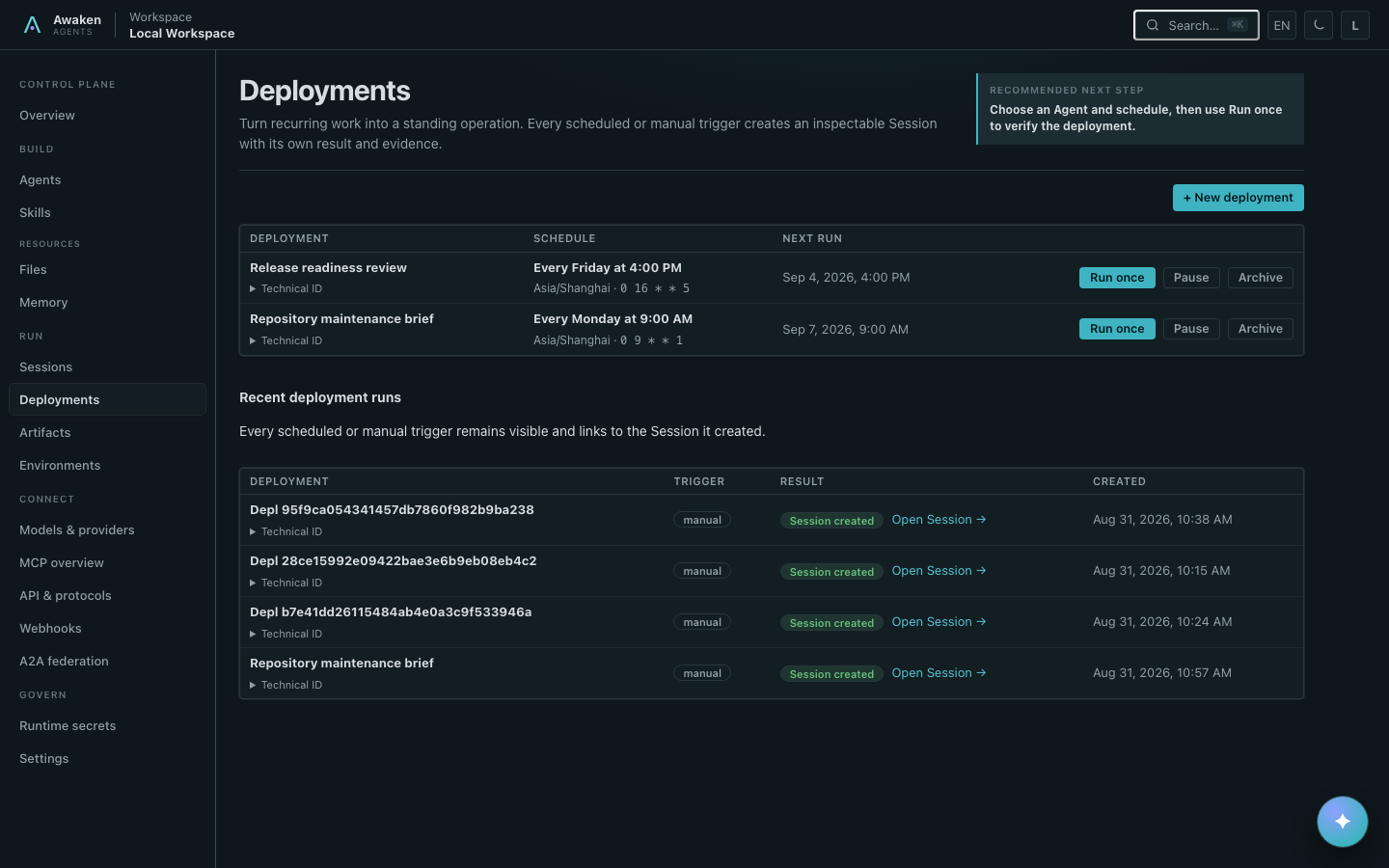Screen dimensions: 1389x868
Task: Expand Technical ID under Repository maintenance brief schedule row
Action: point(286,340)
